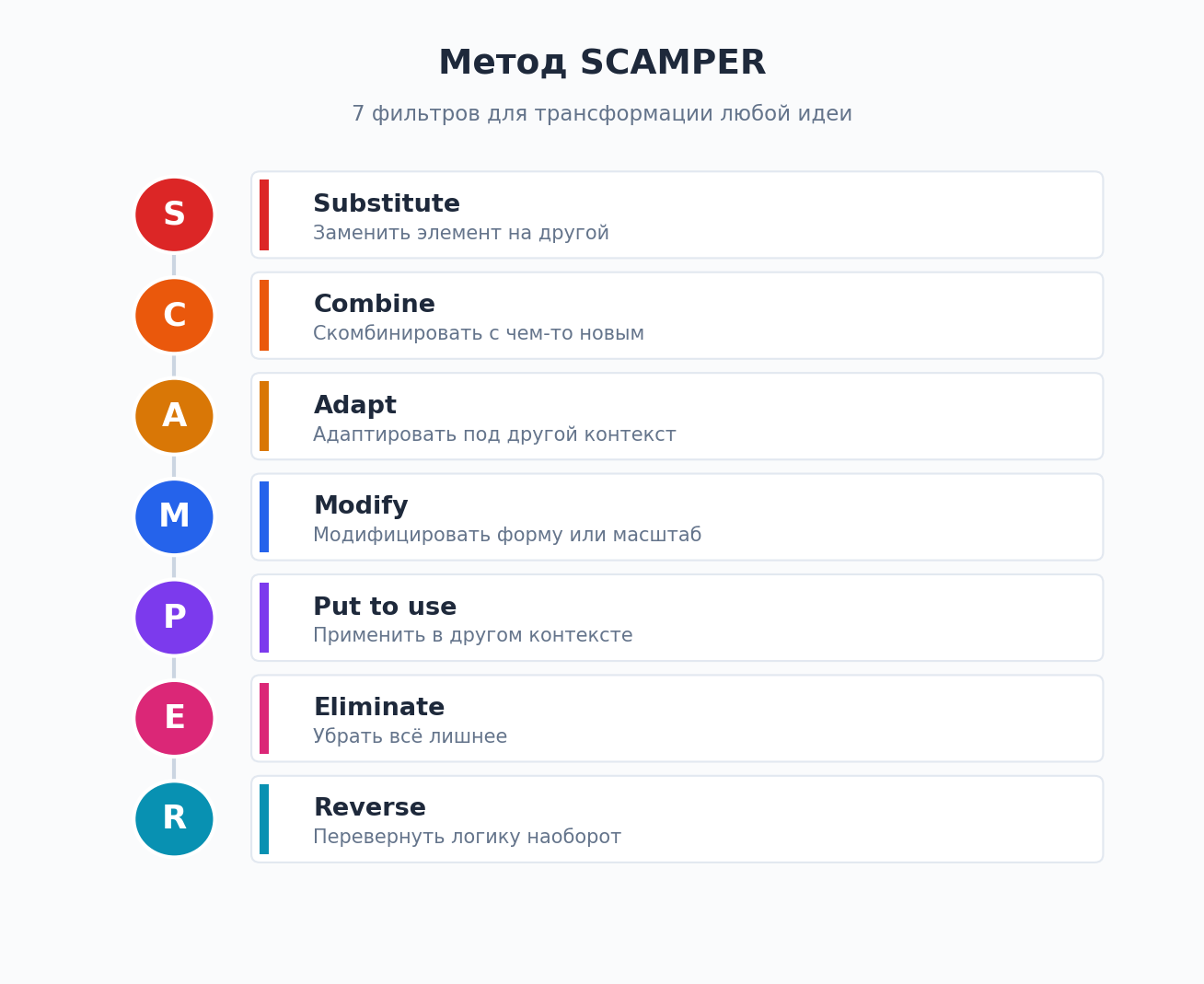The image size is (1204, 984).
Task: Select the Combine heading text
Action: pos(374,305)
